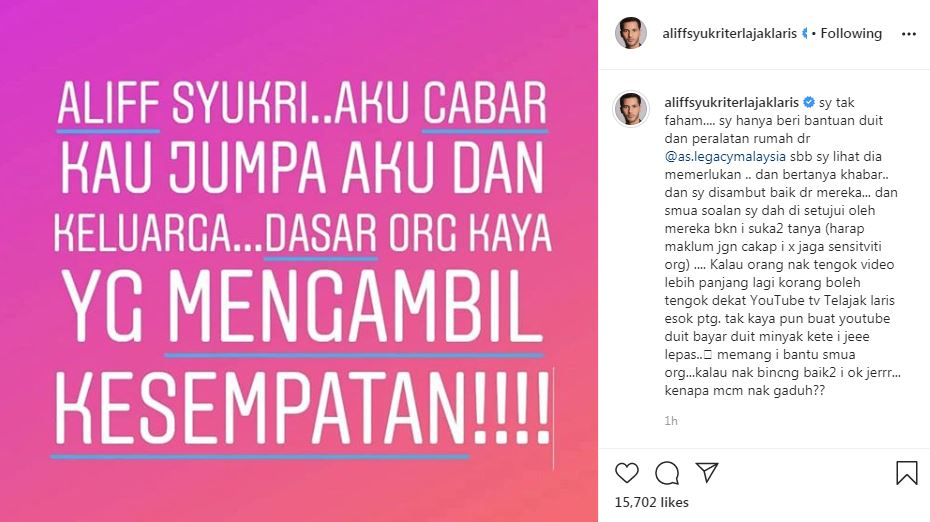Click the pink post image
The height and width of the screenshot is (522, 930).
coord(299,261)
